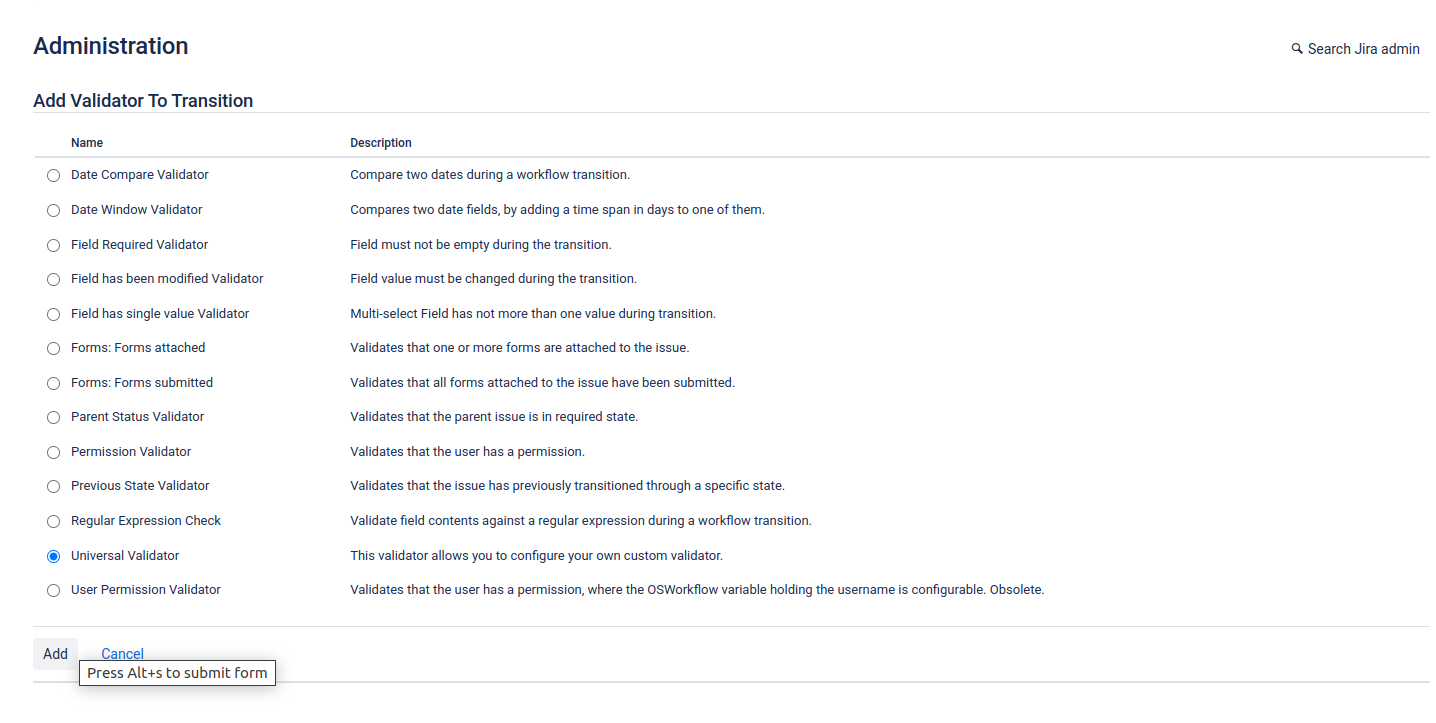Viewport: 1436px width, 723px height.
Task: Click the Description column header
Action: (381, 143)
